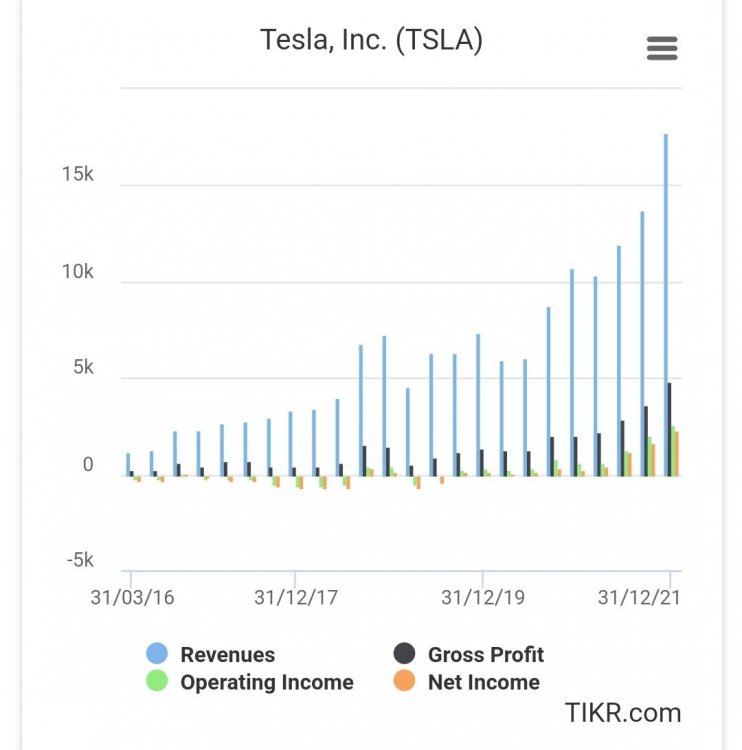Click the tallest revenue bar at far right
Viewport: 742px width, 750px height.
[x=666, y=300]
